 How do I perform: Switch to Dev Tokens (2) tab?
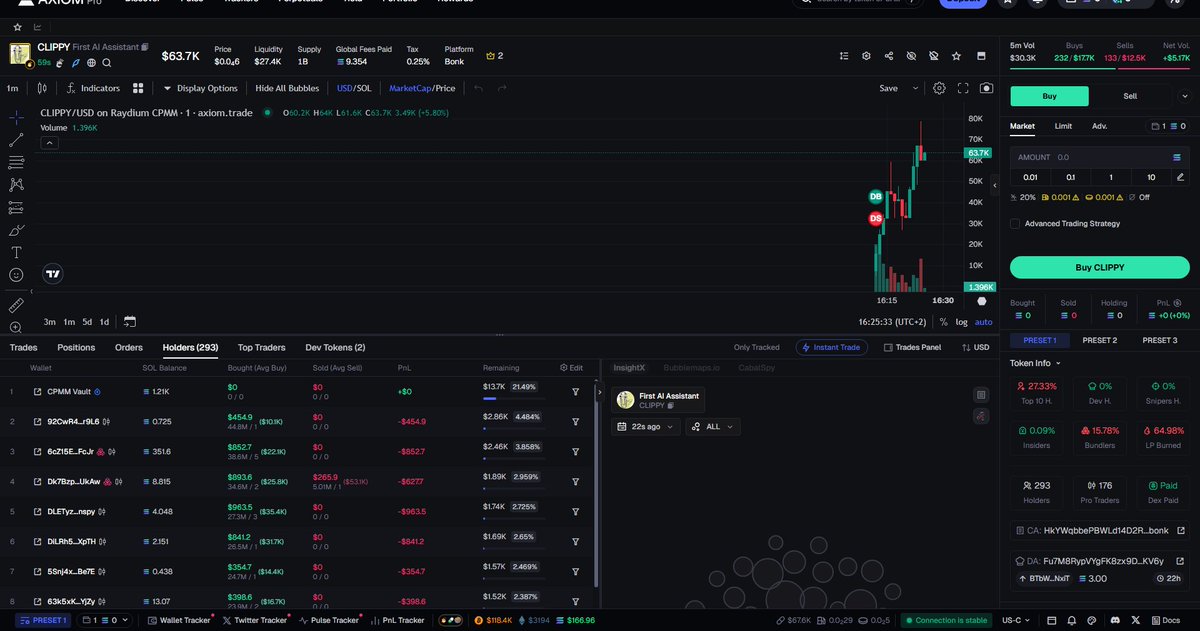click(x=335, y=347)
